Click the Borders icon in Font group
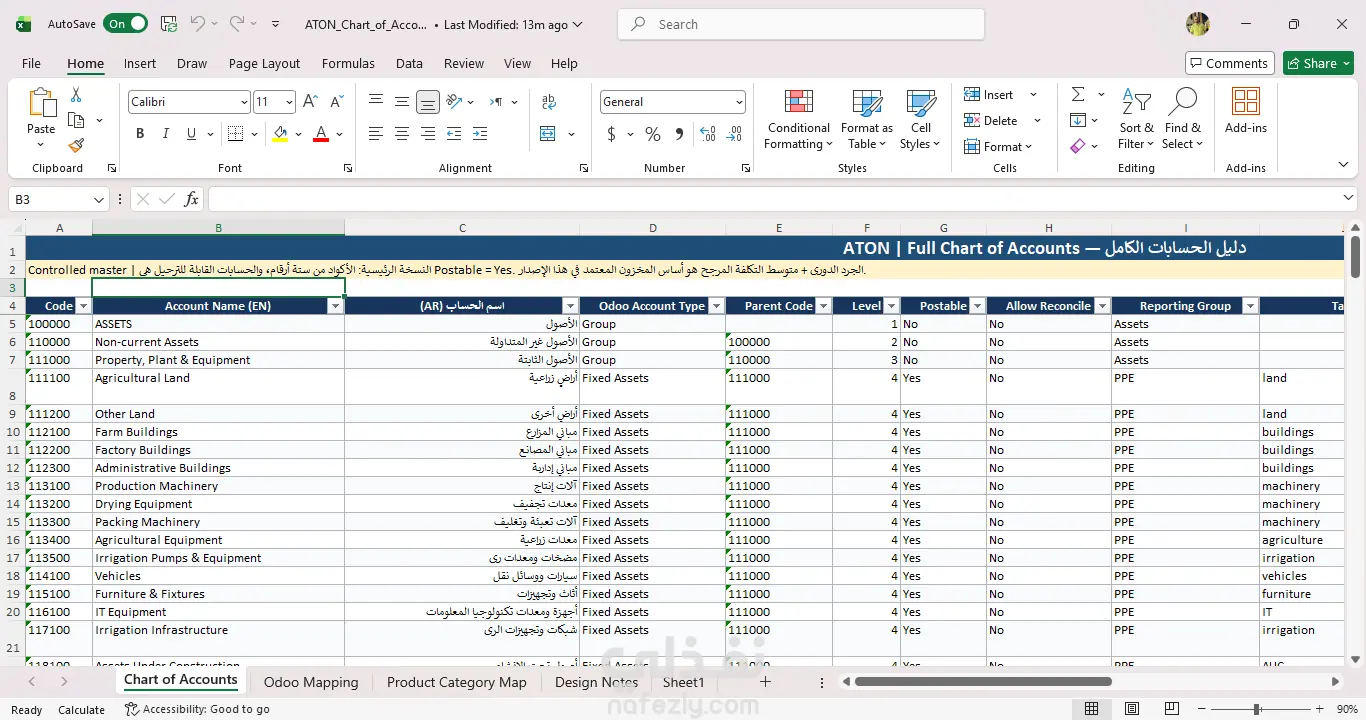 pos(235,134)
